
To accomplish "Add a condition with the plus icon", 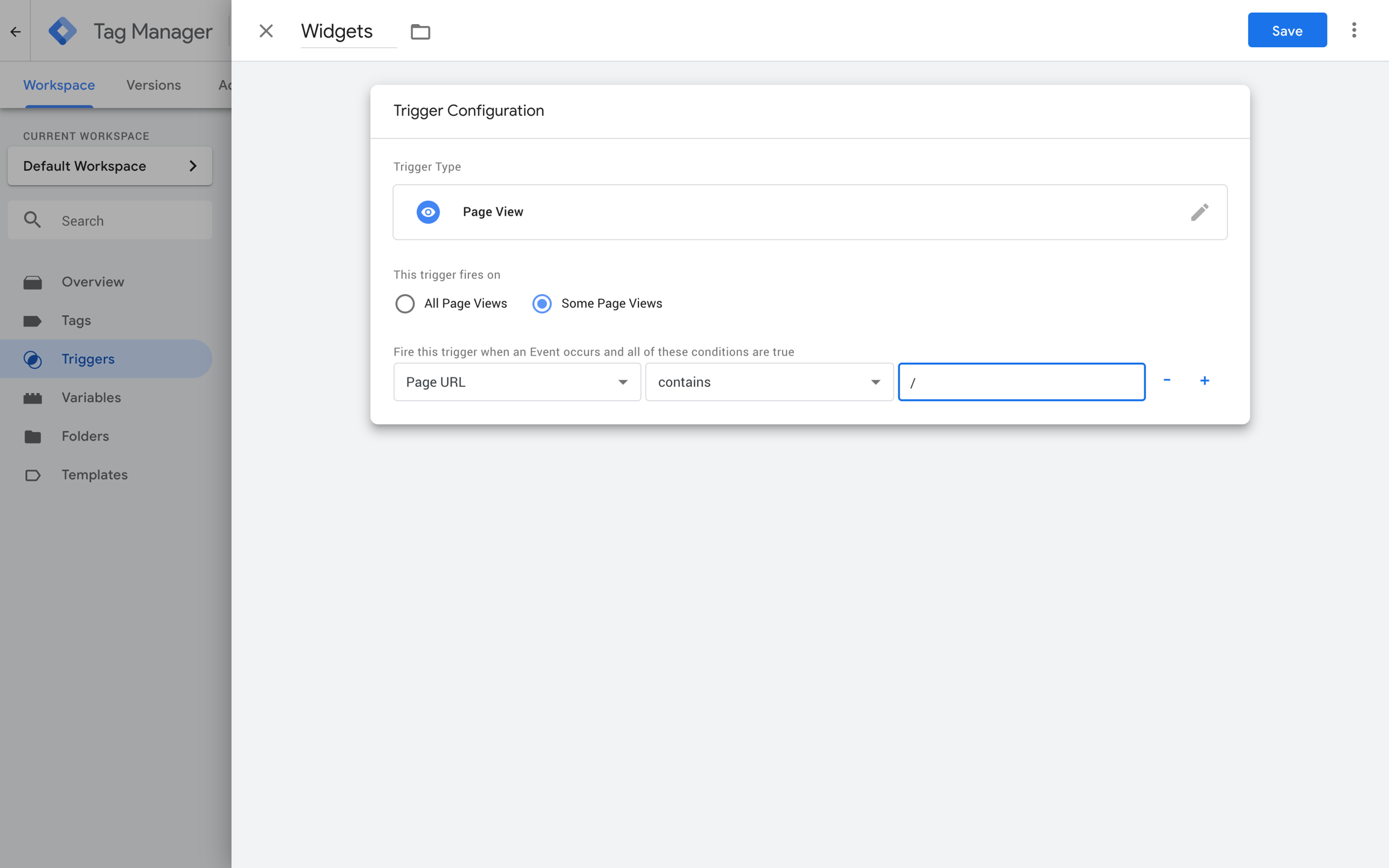I will [1204, 380].
